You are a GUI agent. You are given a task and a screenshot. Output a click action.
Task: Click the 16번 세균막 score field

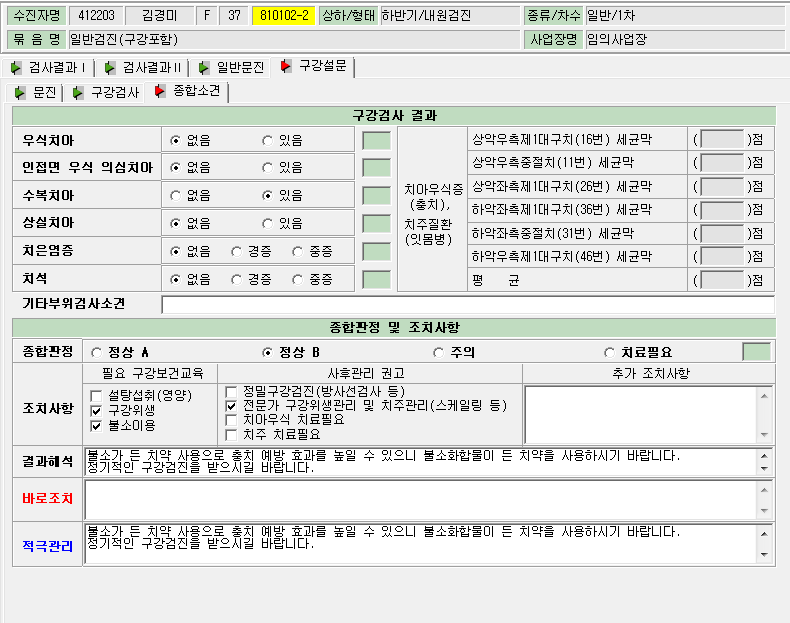(x=722, y=140)
